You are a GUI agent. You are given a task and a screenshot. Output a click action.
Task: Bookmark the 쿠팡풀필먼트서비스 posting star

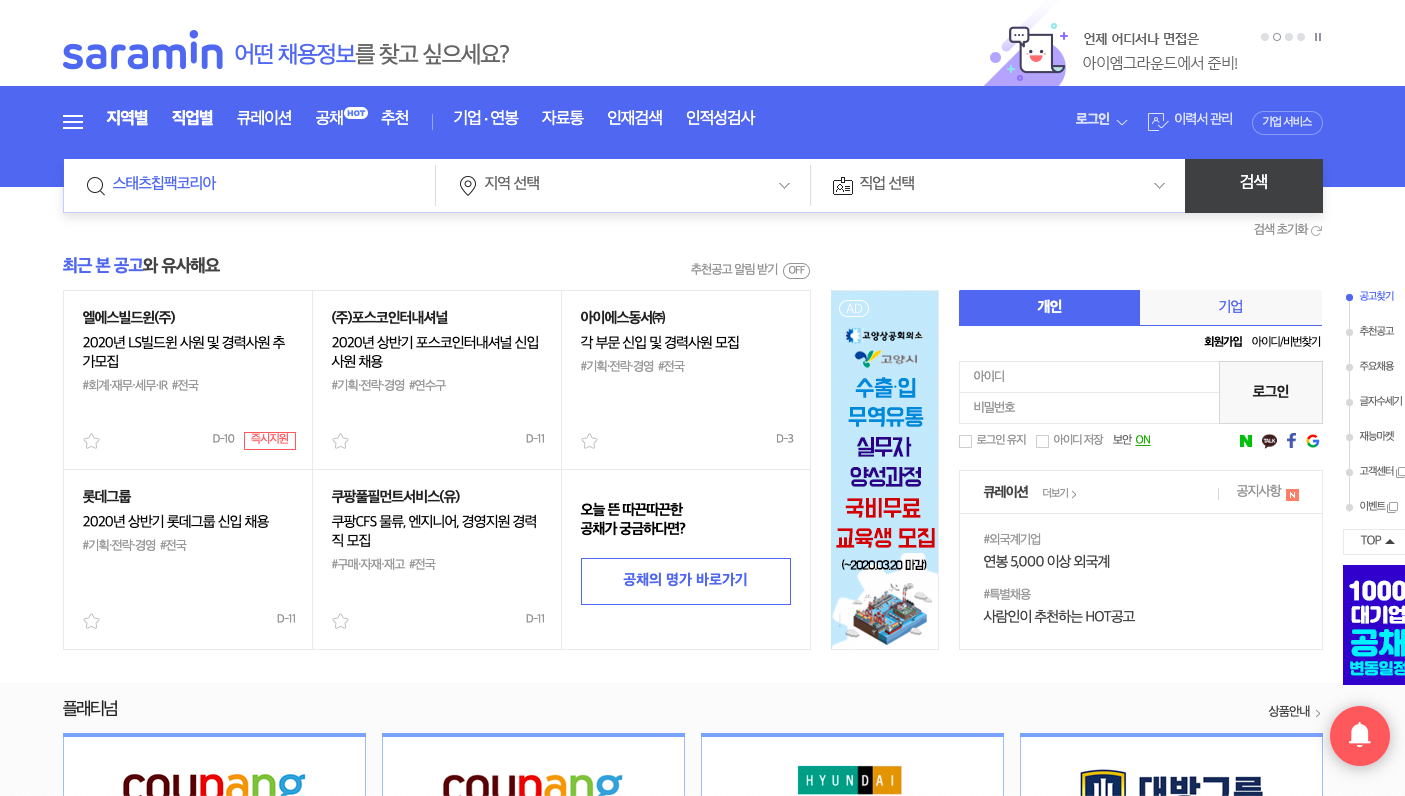(x=340, y=621)
